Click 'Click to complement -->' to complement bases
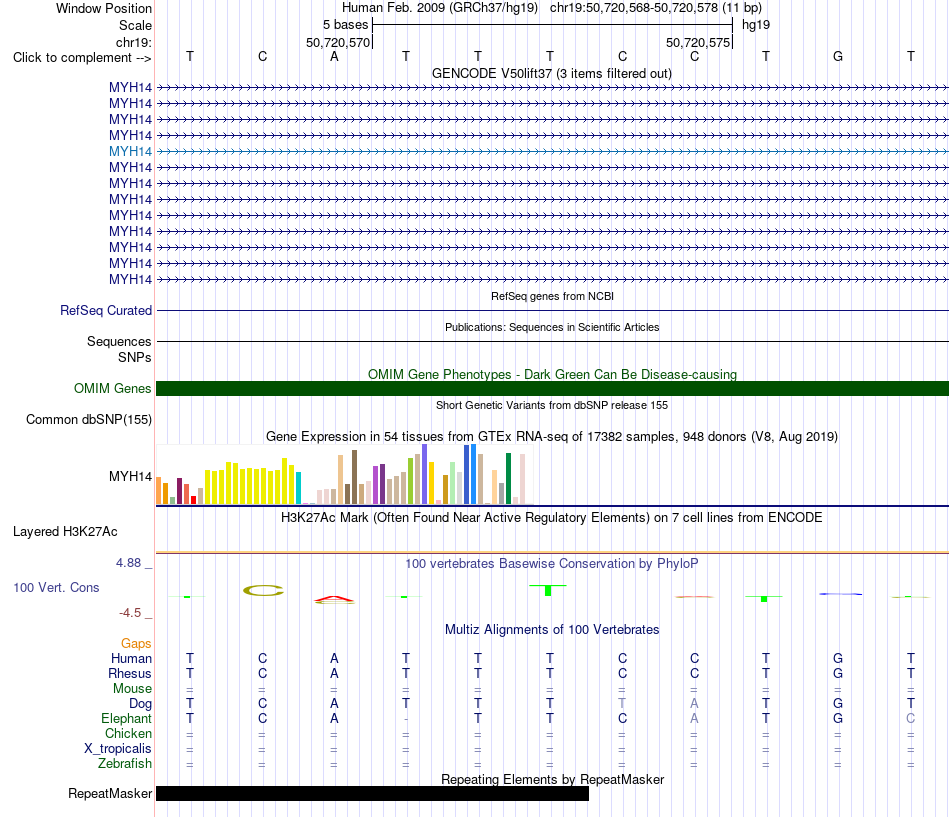This screenshot has height=817, width=950. tap(82, 58)
